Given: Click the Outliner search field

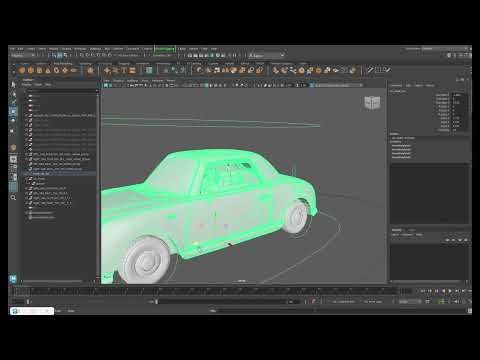Looking at the screenshot, I should (60, 90).
